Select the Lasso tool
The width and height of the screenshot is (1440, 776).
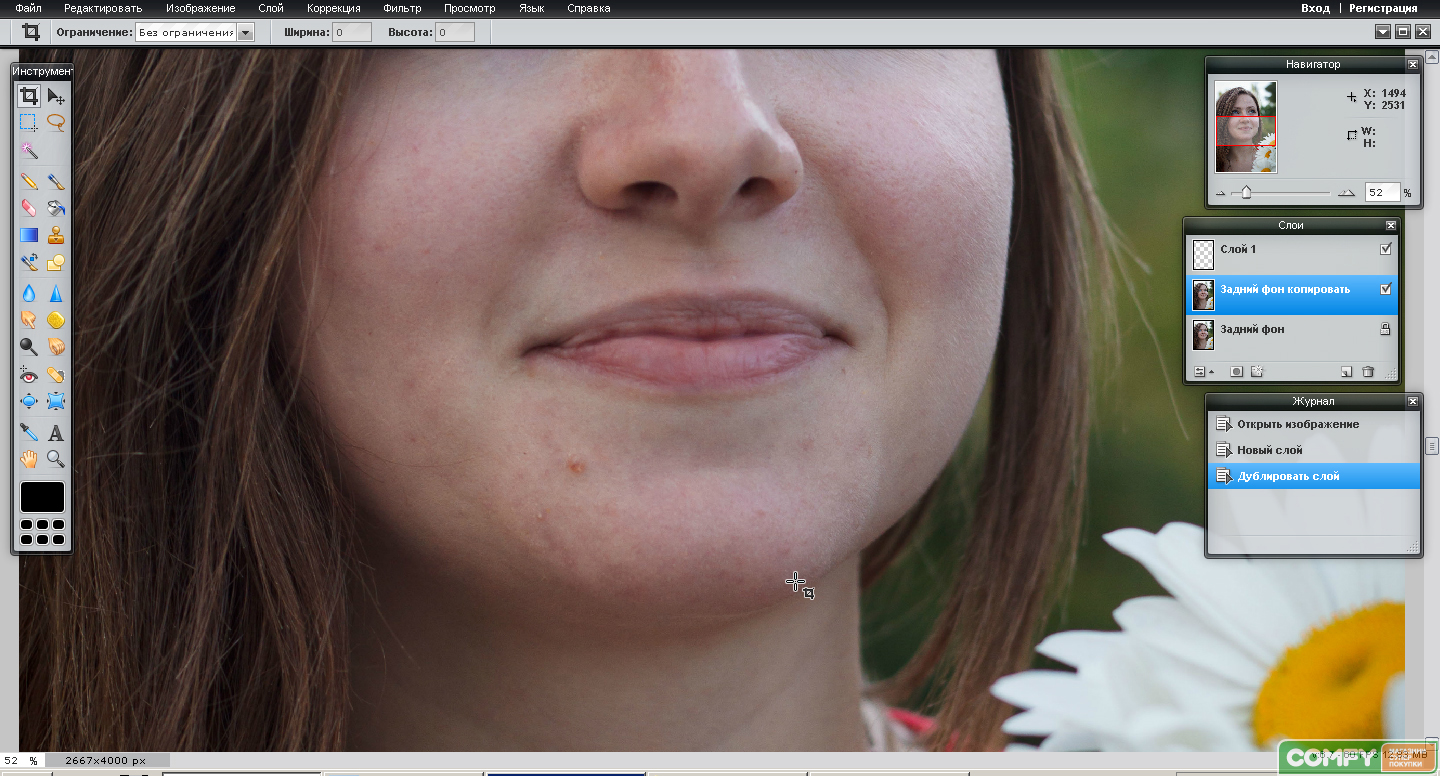[56, 122]
